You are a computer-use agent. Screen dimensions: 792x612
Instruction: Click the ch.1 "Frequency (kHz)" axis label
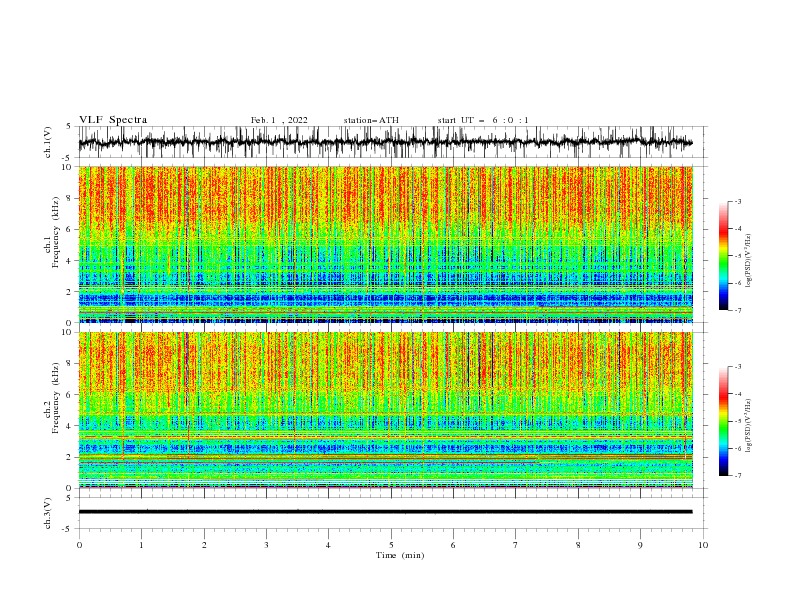click(x=56, y=230)
